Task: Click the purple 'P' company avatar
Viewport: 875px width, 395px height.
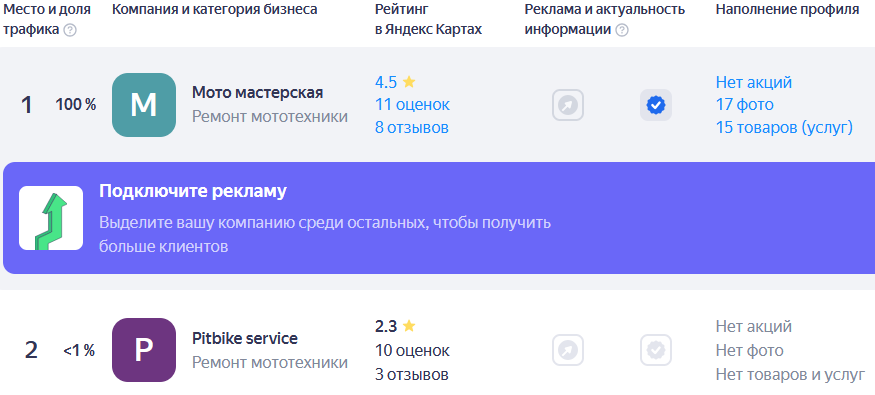Action: point(144,350)
